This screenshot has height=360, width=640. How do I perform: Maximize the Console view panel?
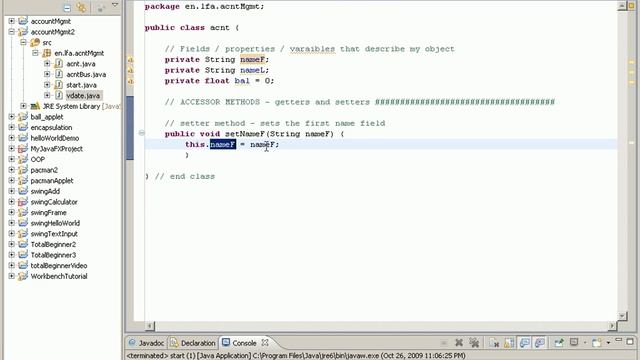(x=630, y=341)
